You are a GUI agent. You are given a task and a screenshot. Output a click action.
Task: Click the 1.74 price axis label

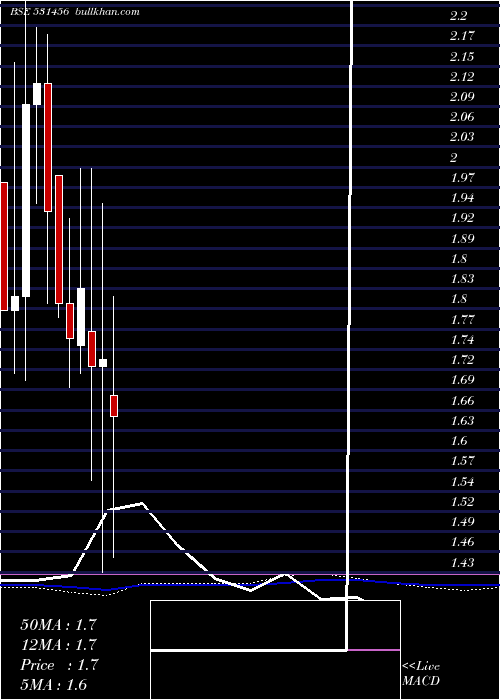tap(462, 340)
